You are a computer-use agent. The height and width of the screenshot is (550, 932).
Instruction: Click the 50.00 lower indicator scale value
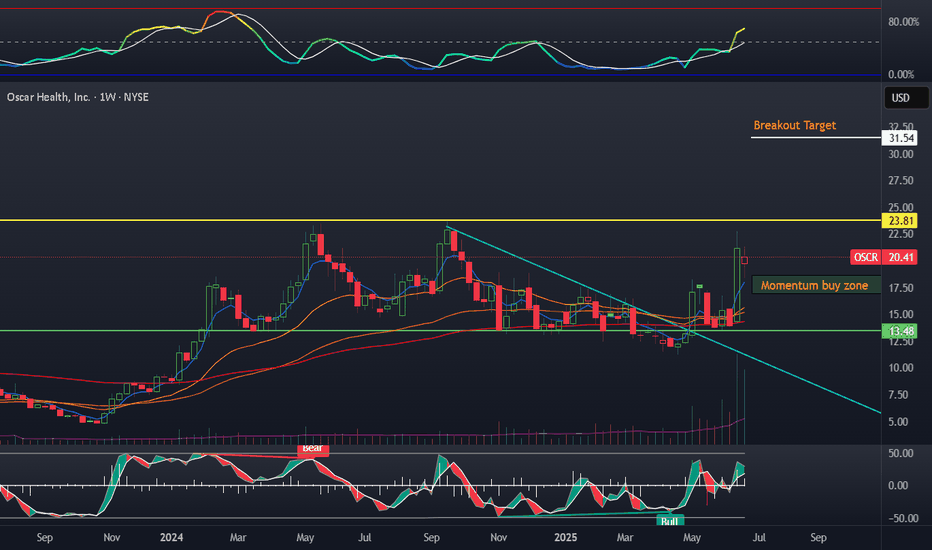pyautogui.click(x=900, y=453)
